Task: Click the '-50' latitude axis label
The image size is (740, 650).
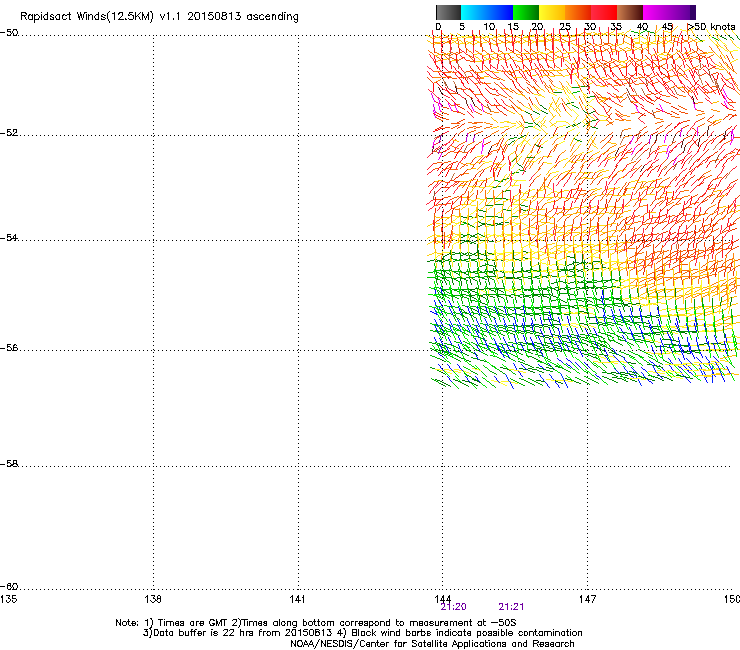Action: [9, 33]
